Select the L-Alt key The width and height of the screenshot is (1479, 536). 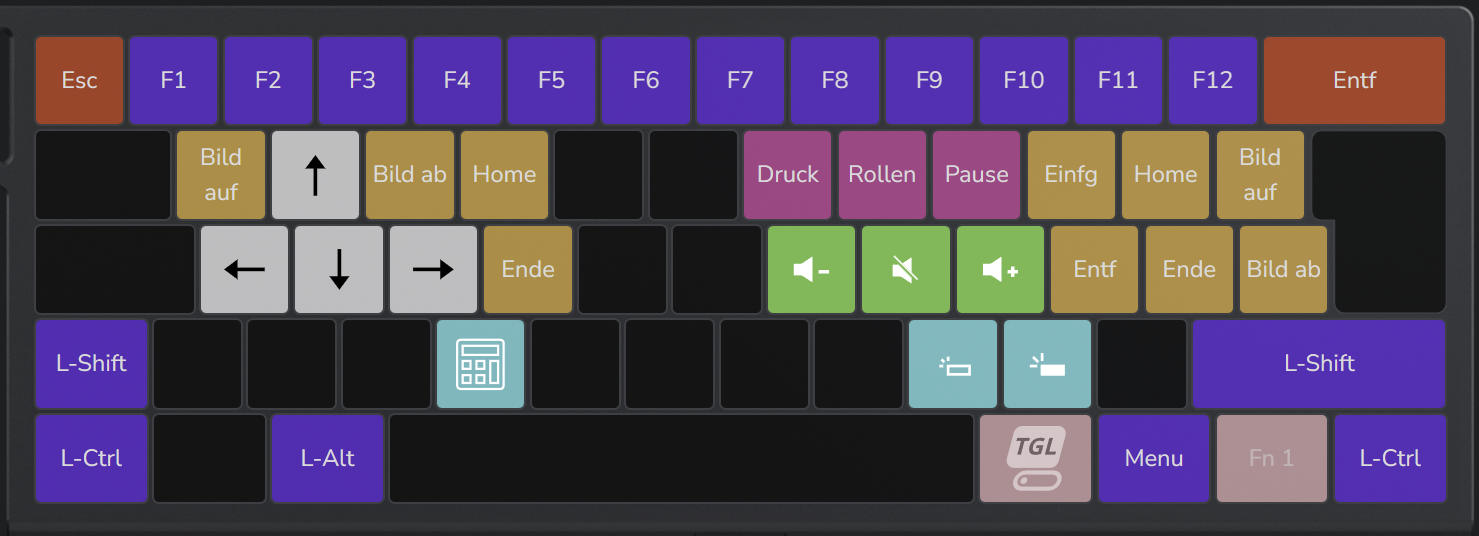327,458
